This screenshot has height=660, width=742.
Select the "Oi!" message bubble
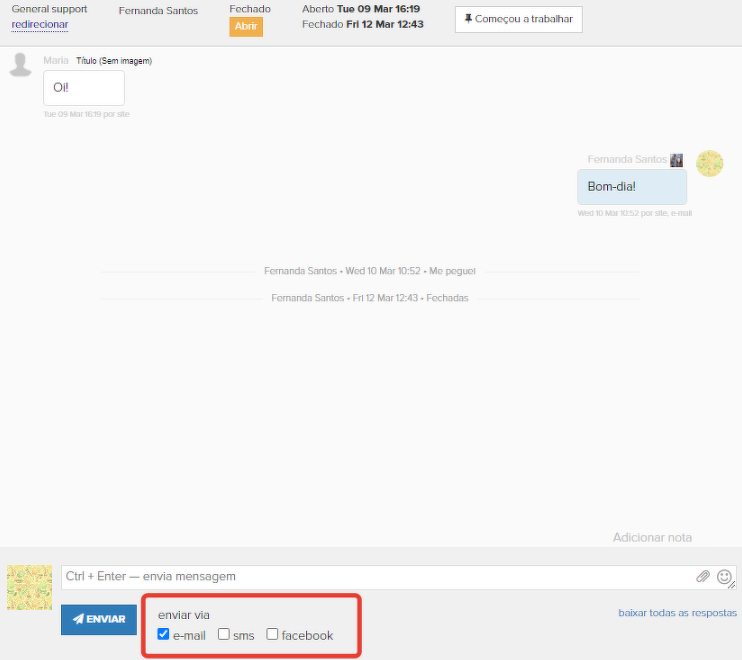tap(83, 88)
